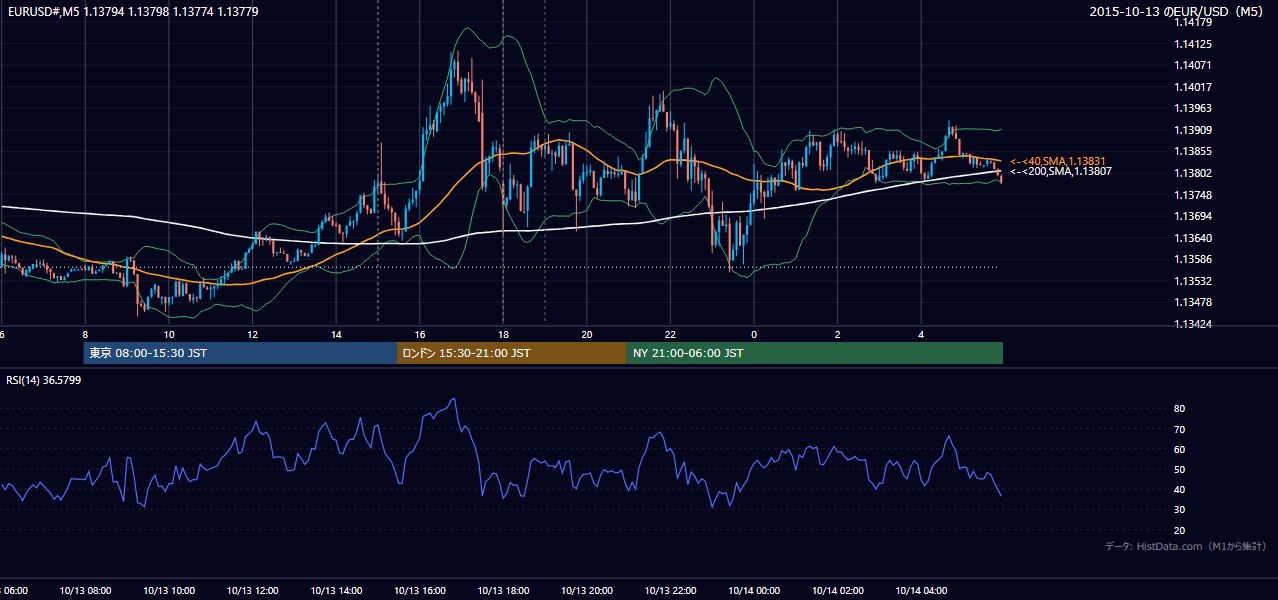
Task: Click price axis label 1.13694
Action: pyautogui.click(x=1193, y=217)
